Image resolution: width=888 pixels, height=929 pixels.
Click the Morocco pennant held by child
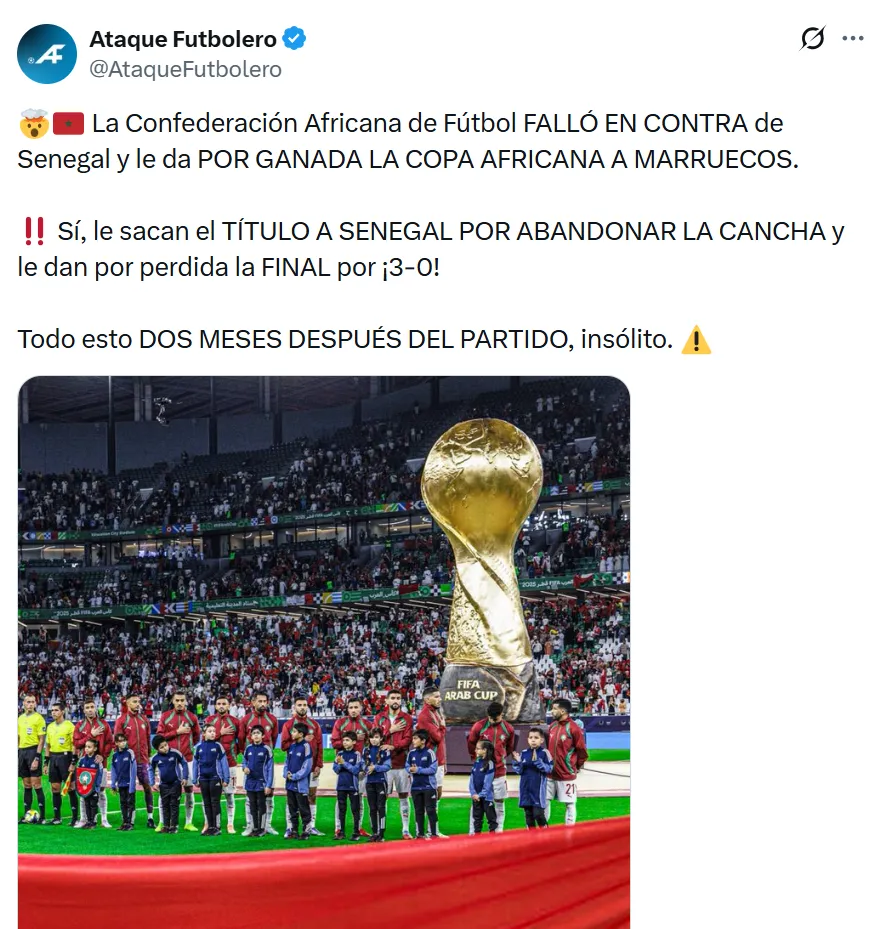coord(86,781)
